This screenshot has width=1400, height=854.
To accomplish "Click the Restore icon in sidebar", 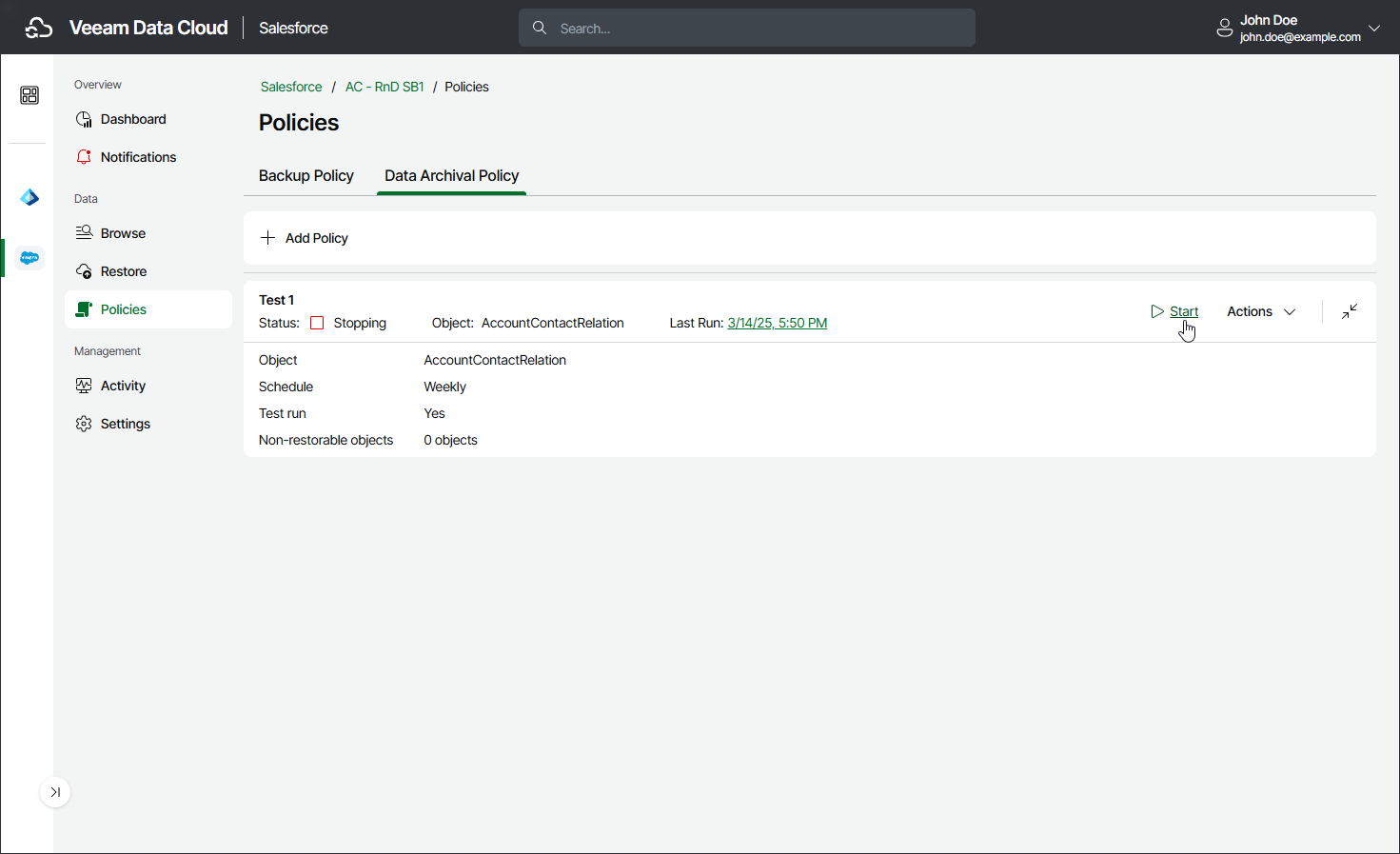I will click(84, 271).
